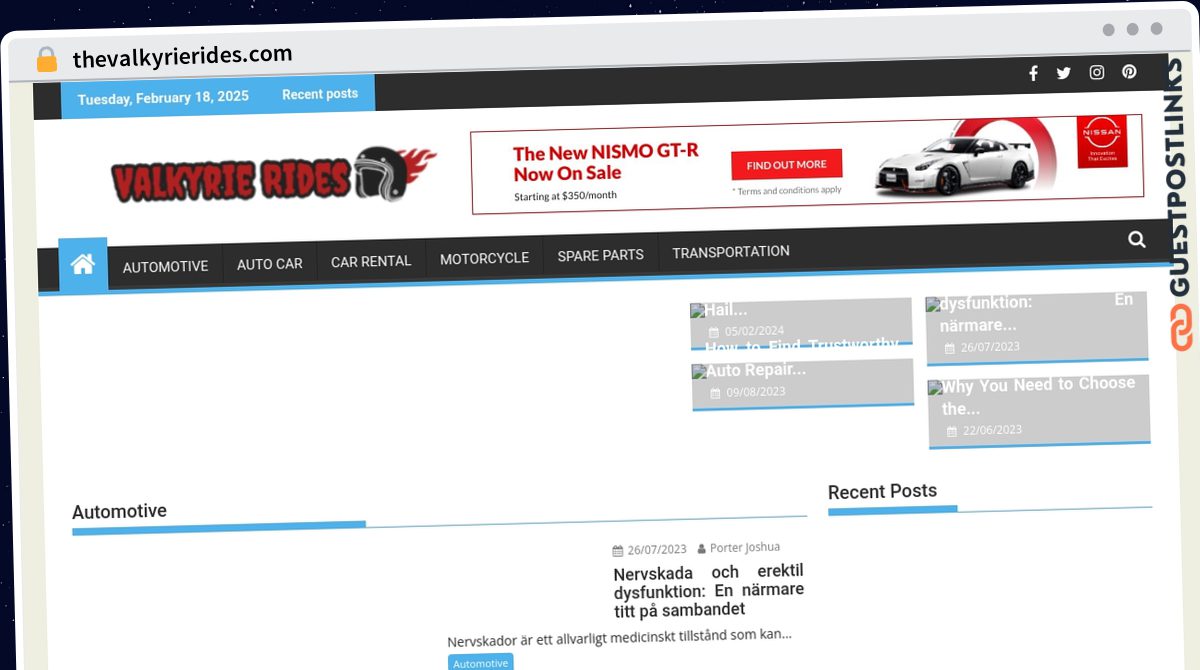The width and height of the screenshot is (1200, 670).
Task: Click the Automotive section heading
Action: (120, 512)
